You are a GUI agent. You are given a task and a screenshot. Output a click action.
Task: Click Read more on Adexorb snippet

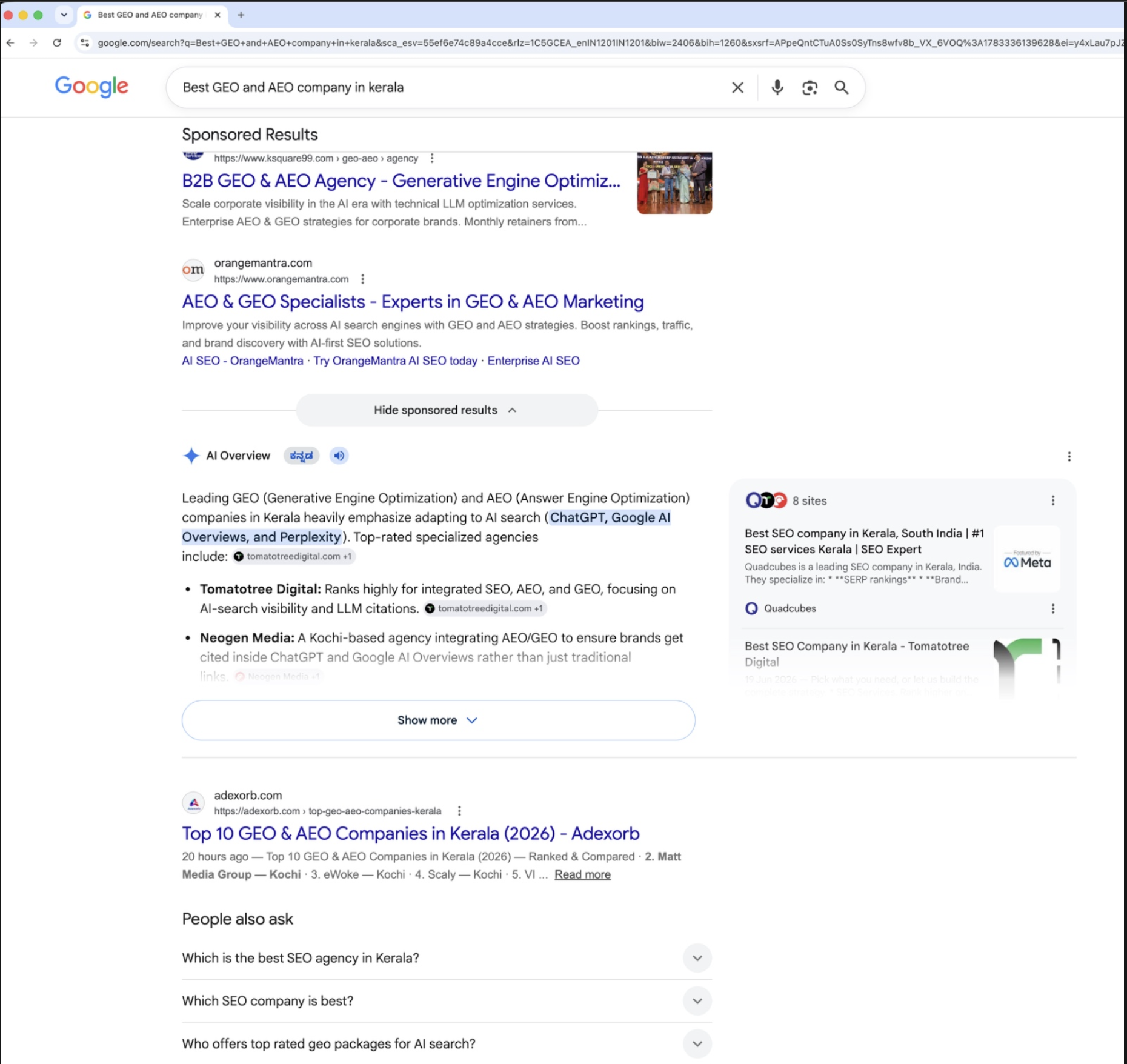point(582,874)
